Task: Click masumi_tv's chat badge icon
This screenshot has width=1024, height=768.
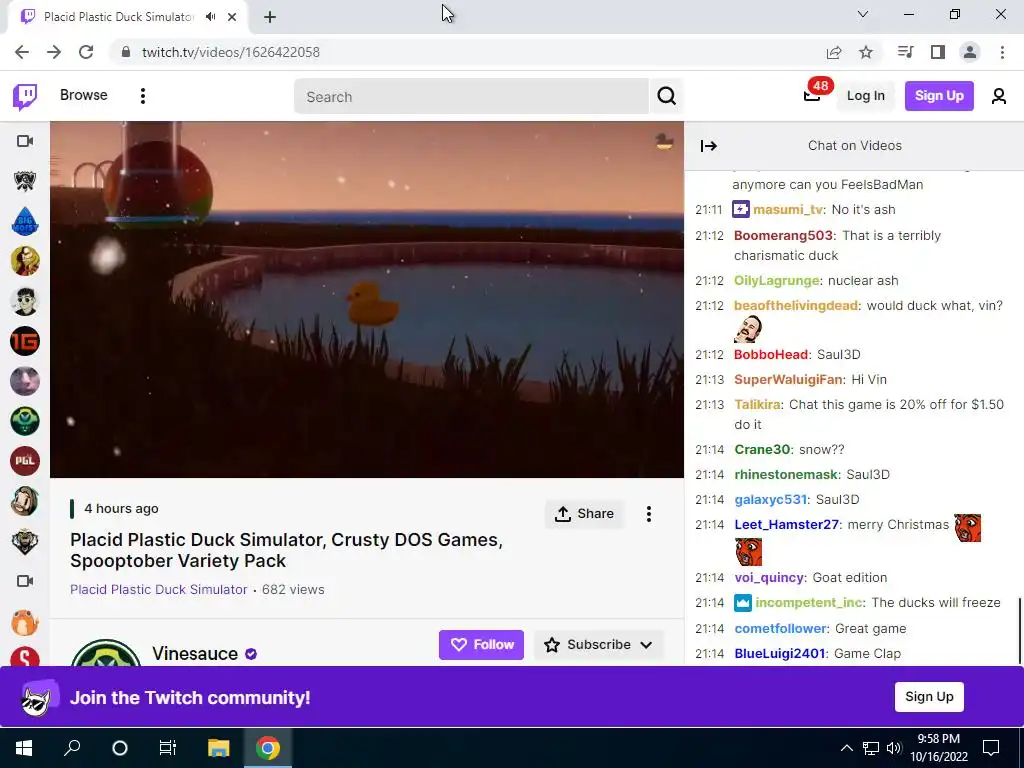Action: tap(741, 210)
